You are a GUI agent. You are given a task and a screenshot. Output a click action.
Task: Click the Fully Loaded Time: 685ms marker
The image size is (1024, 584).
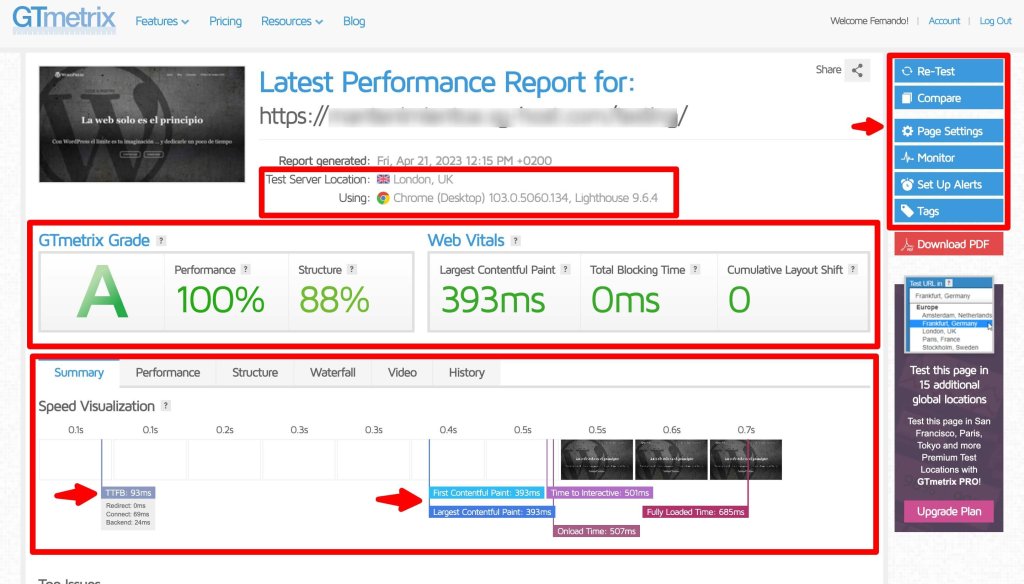click(696, 512)
